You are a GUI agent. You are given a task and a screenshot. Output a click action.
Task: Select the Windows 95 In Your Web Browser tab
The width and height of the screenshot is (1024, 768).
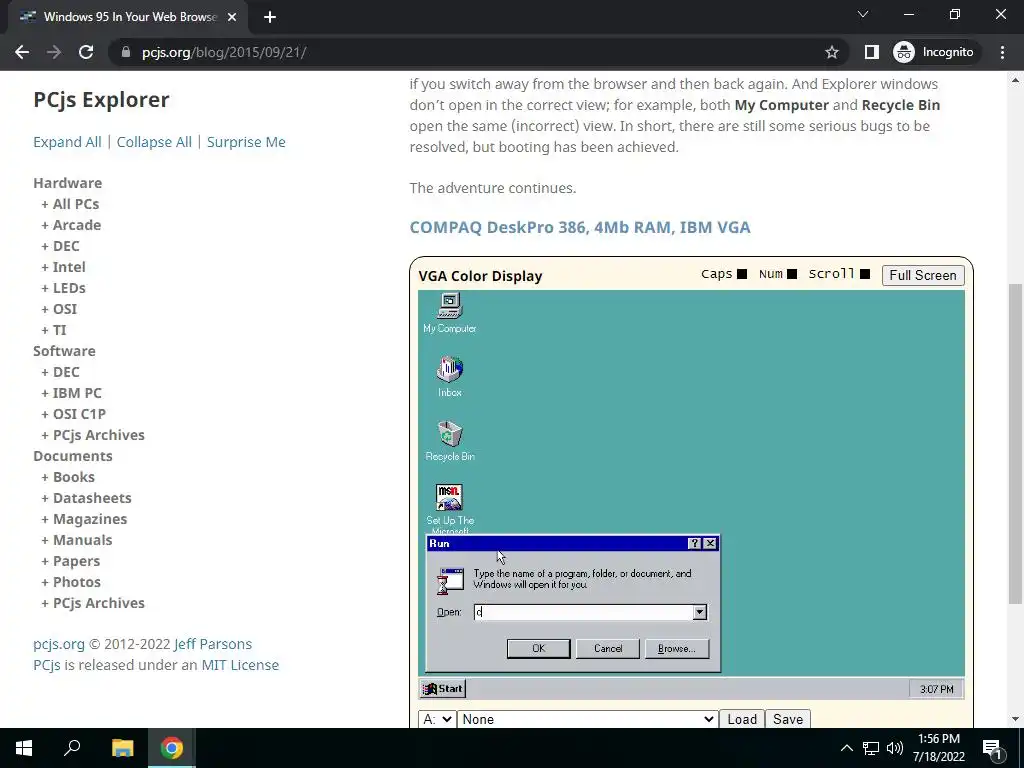(129, 17)
